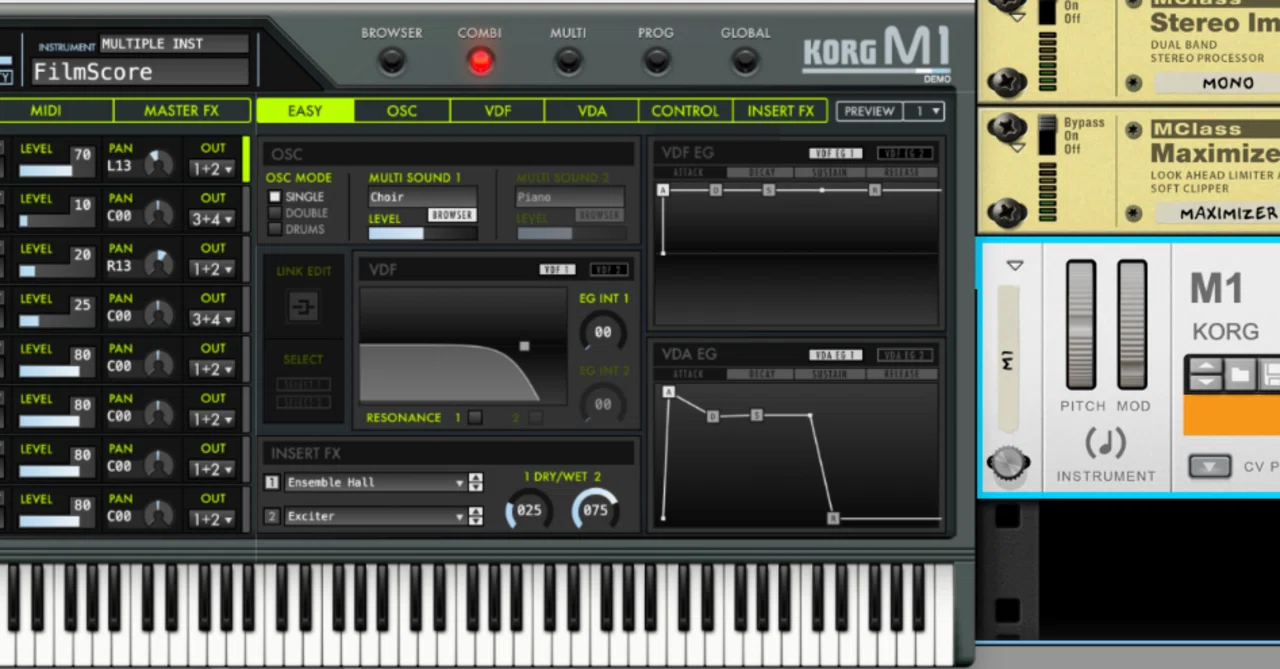
Task: Open the MASTER FX tab
Action: 182,110
